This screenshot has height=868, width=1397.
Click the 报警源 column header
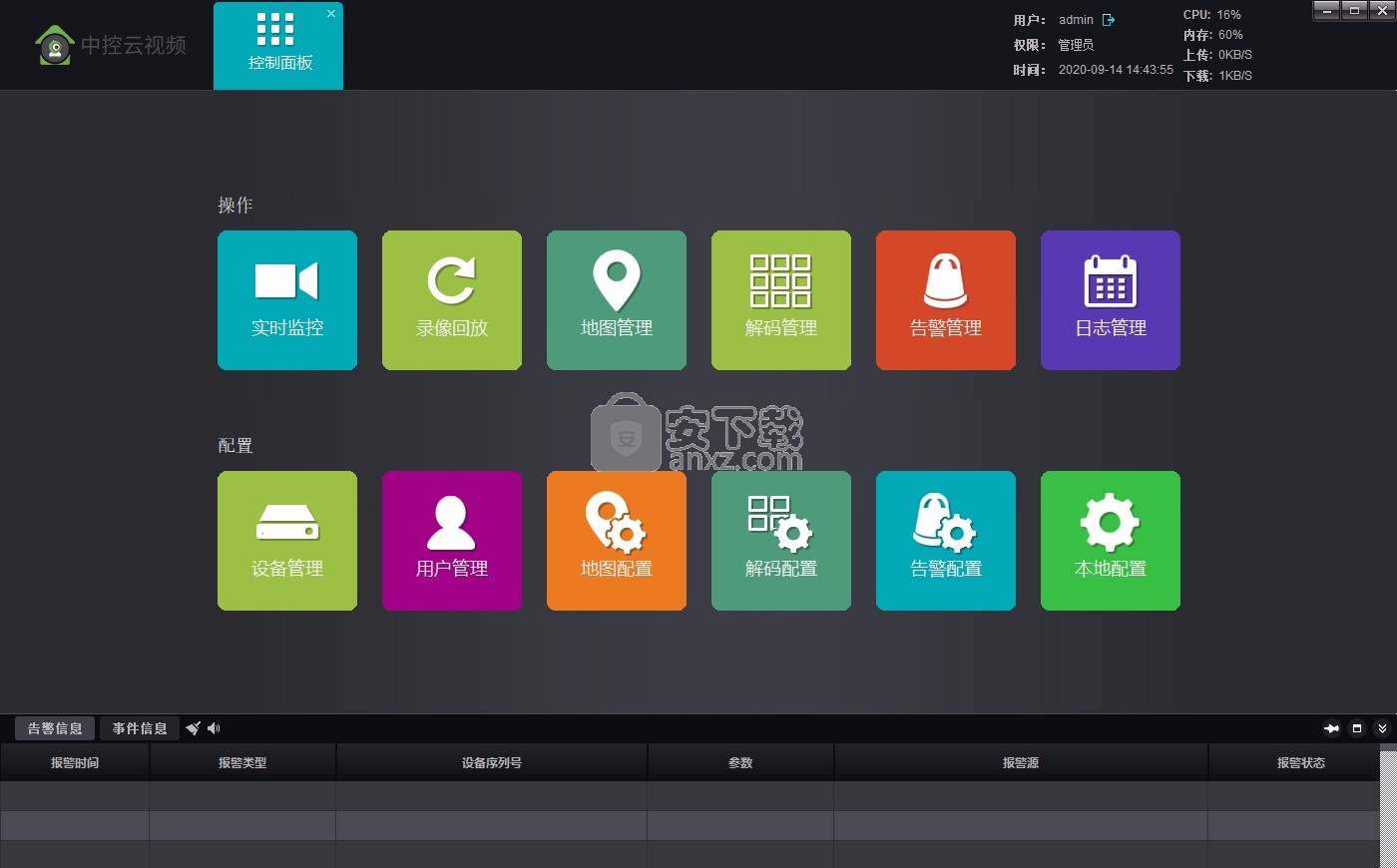tap(1021, 762)
